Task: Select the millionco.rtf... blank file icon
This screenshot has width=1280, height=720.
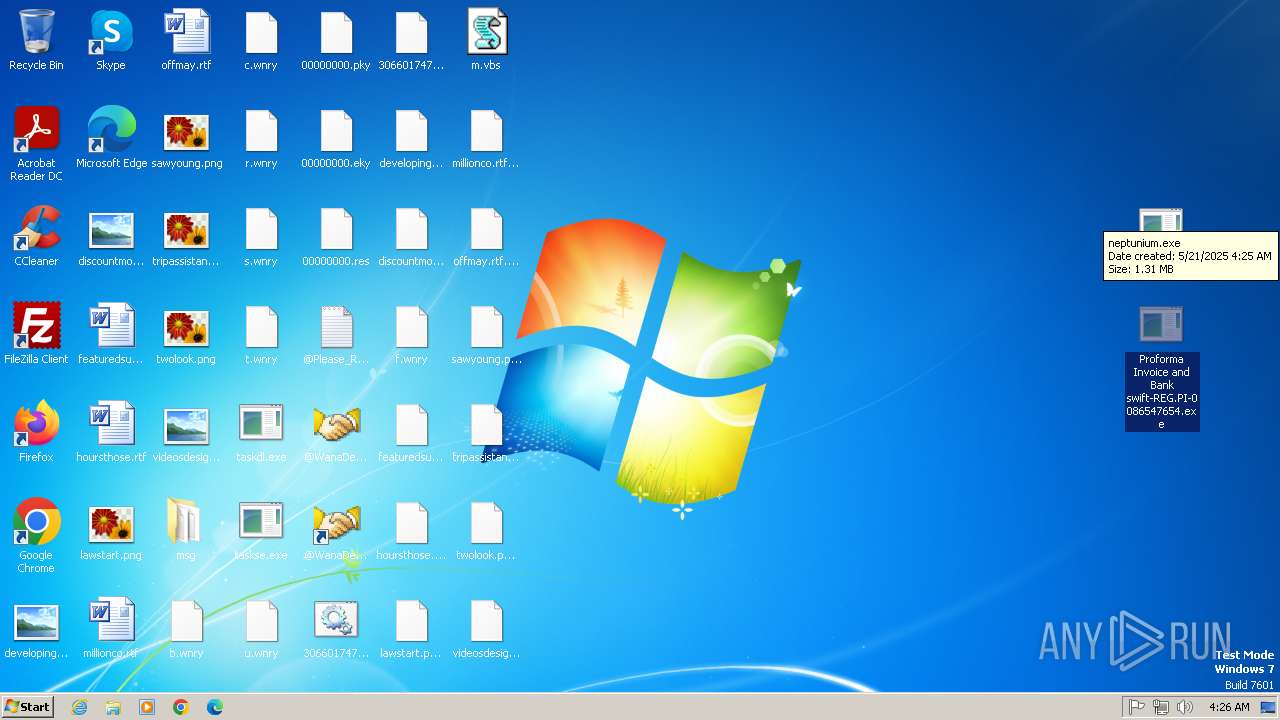Action: pyautogui.click(x=486, y=138)
